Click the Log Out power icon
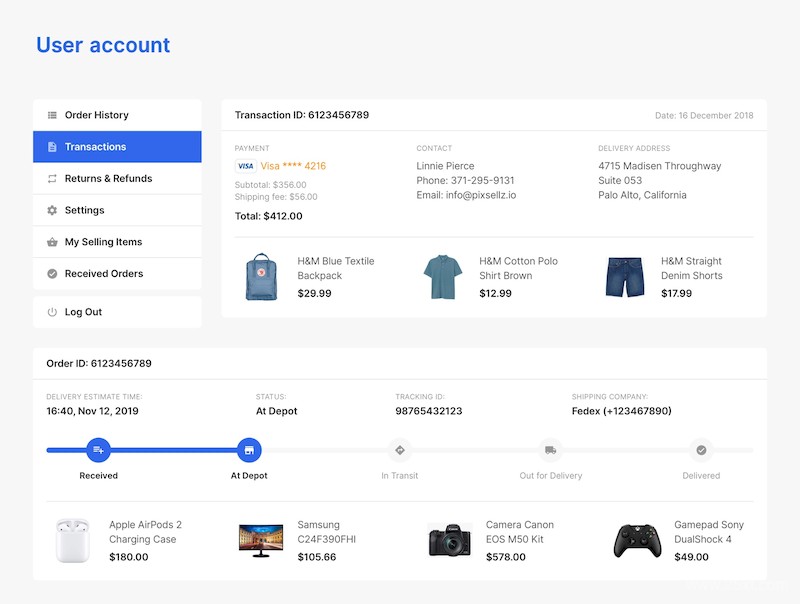Image resolution: width=800 pixels, height=604 pixels. click(52, 312)
